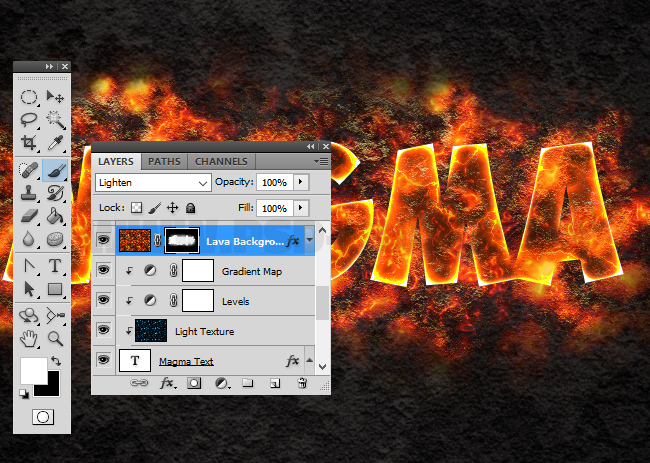650x463 pixels.
Task: Select the Eraser tool
Action: [29, 216]
